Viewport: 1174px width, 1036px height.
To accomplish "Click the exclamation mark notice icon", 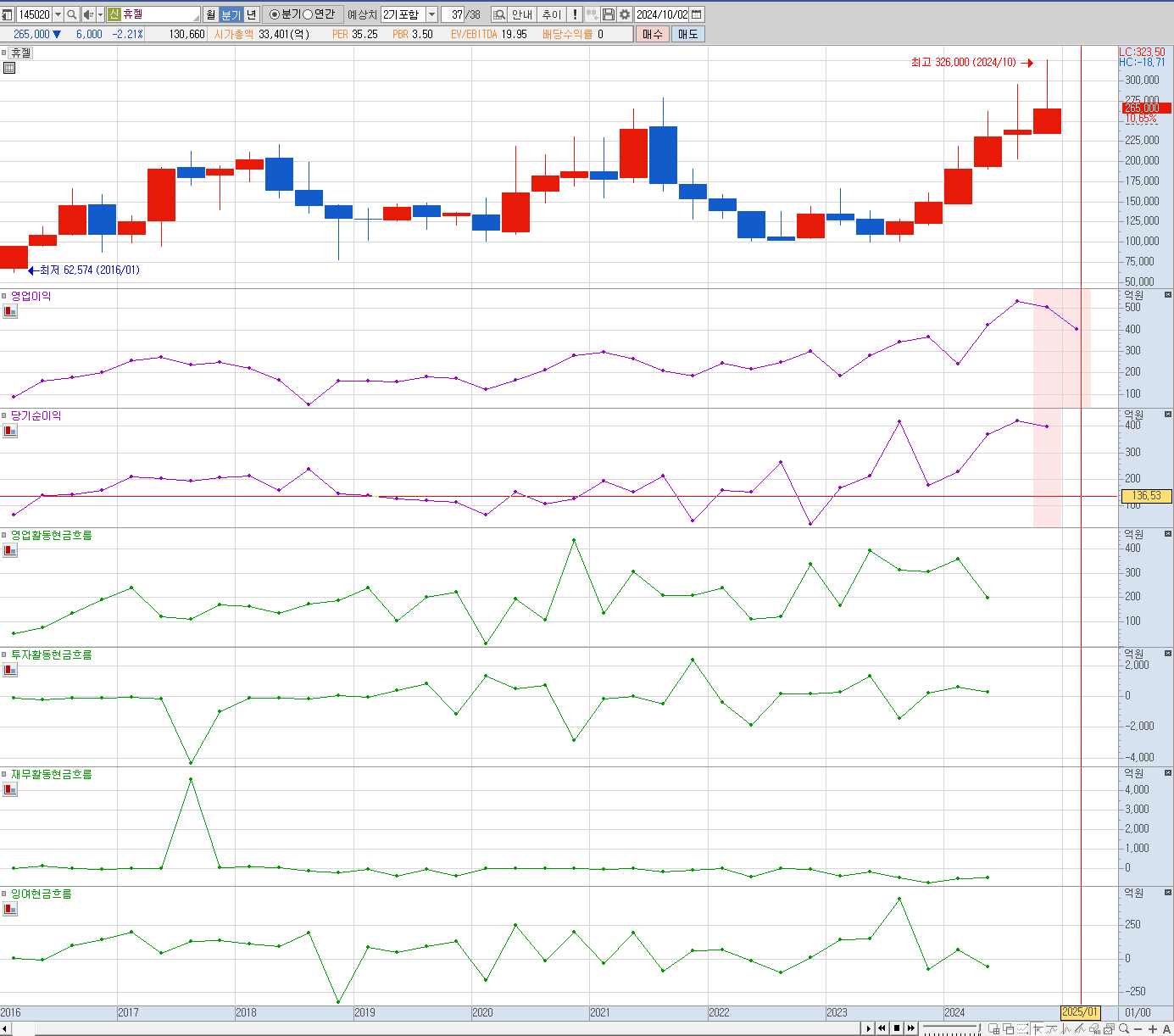I will pos(575,14).
